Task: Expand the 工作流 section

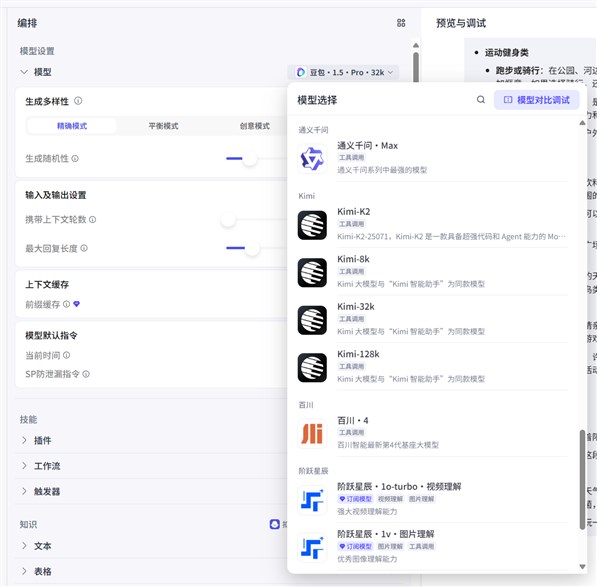Action: click(x=24, y=466)
